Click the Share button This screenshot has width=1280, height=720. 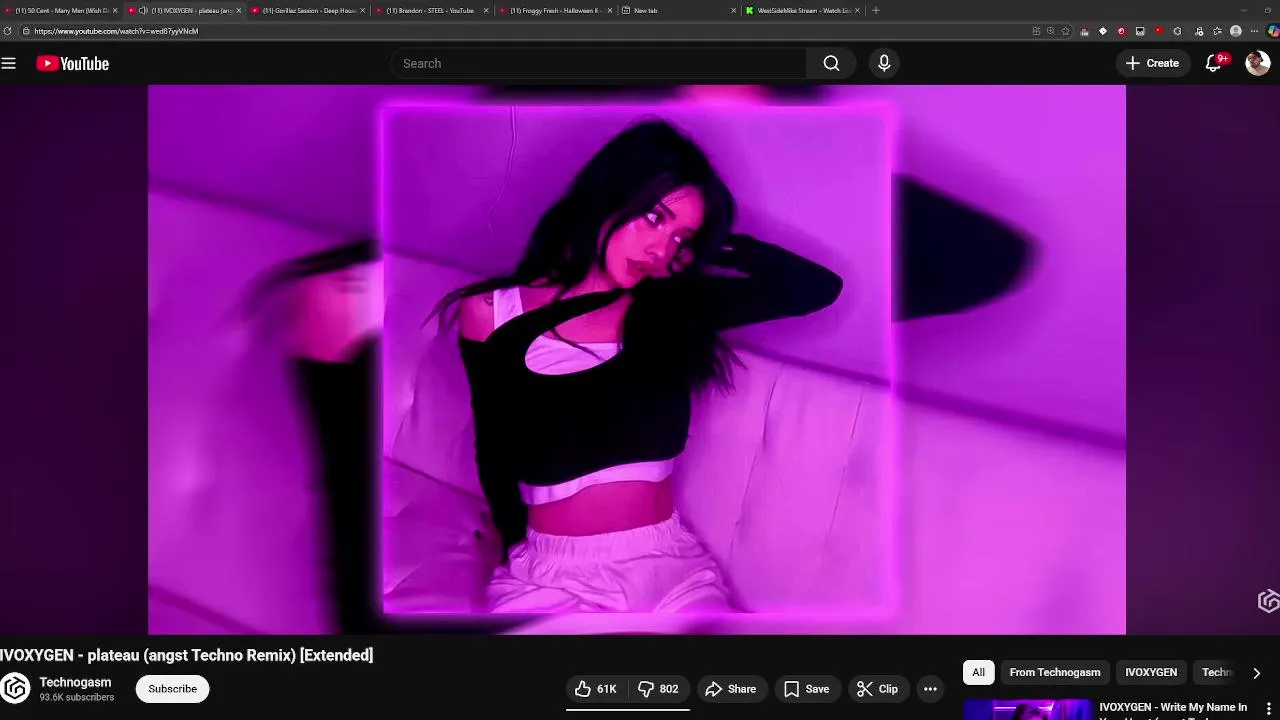tap(731, 689)
